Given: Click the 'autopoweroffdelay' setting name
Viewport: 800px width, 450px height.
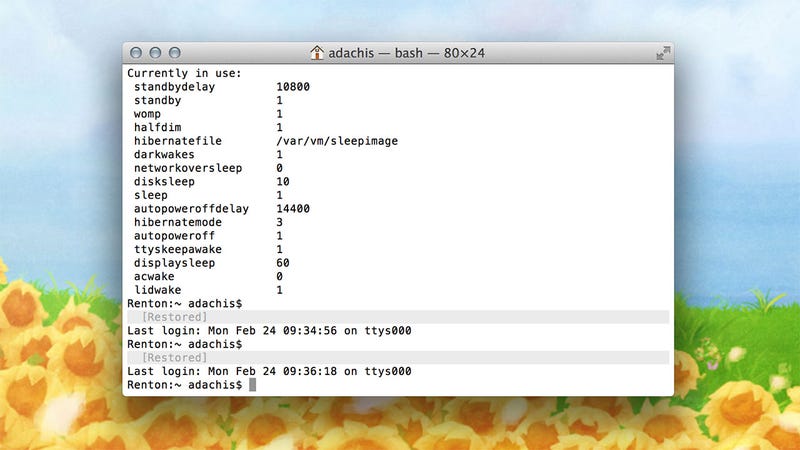Looking at the screenshot, I should pyautogui.click(x=191, y=209).
